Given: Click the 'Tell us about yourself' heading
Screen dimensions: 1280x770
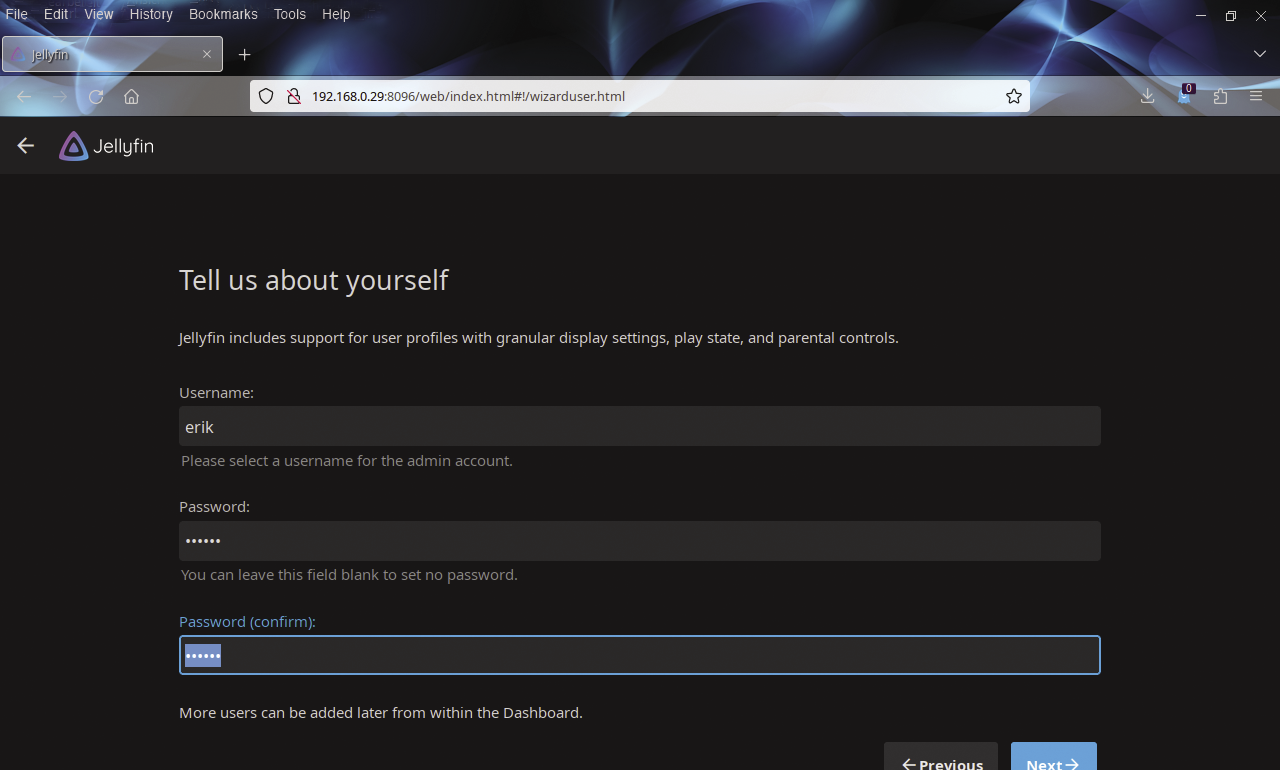Looking at the screenshot, I should (x=313, y=280).
